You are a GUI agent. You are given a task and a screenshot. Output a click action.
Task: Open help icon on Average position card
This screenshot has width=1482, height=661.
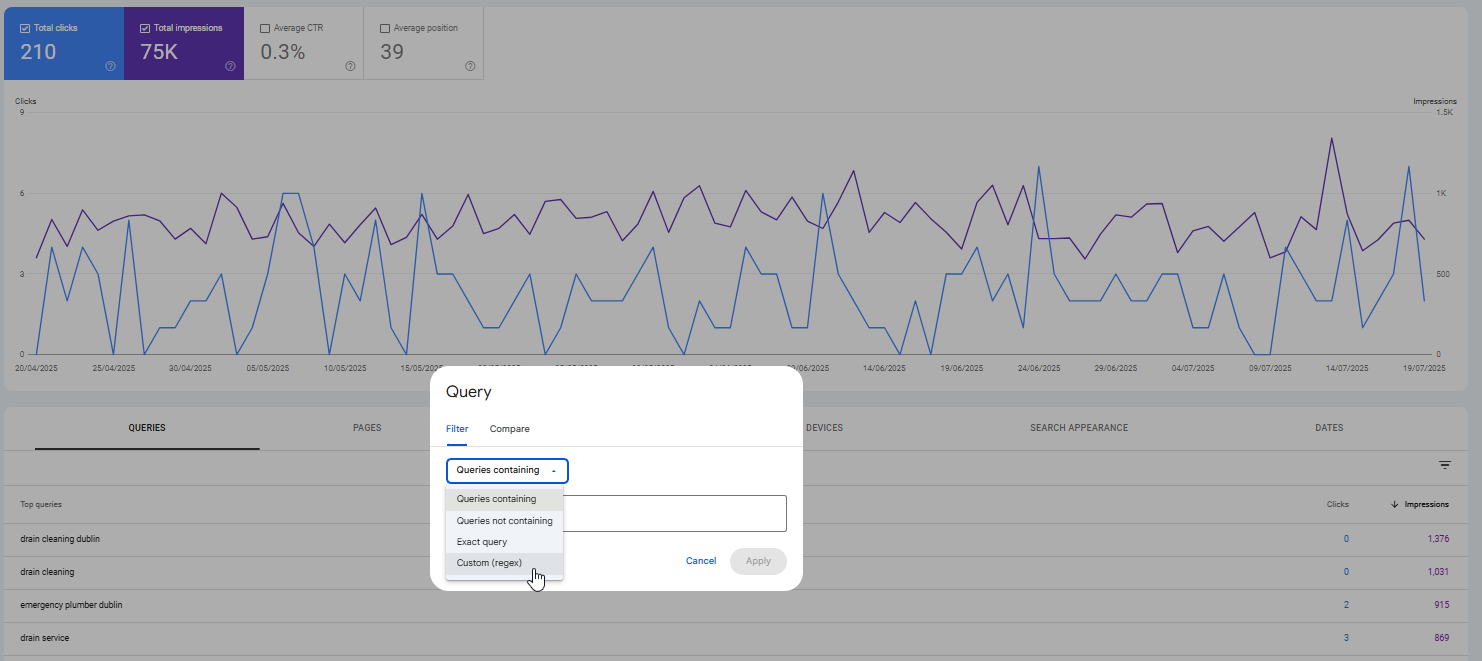coord(470,66)
